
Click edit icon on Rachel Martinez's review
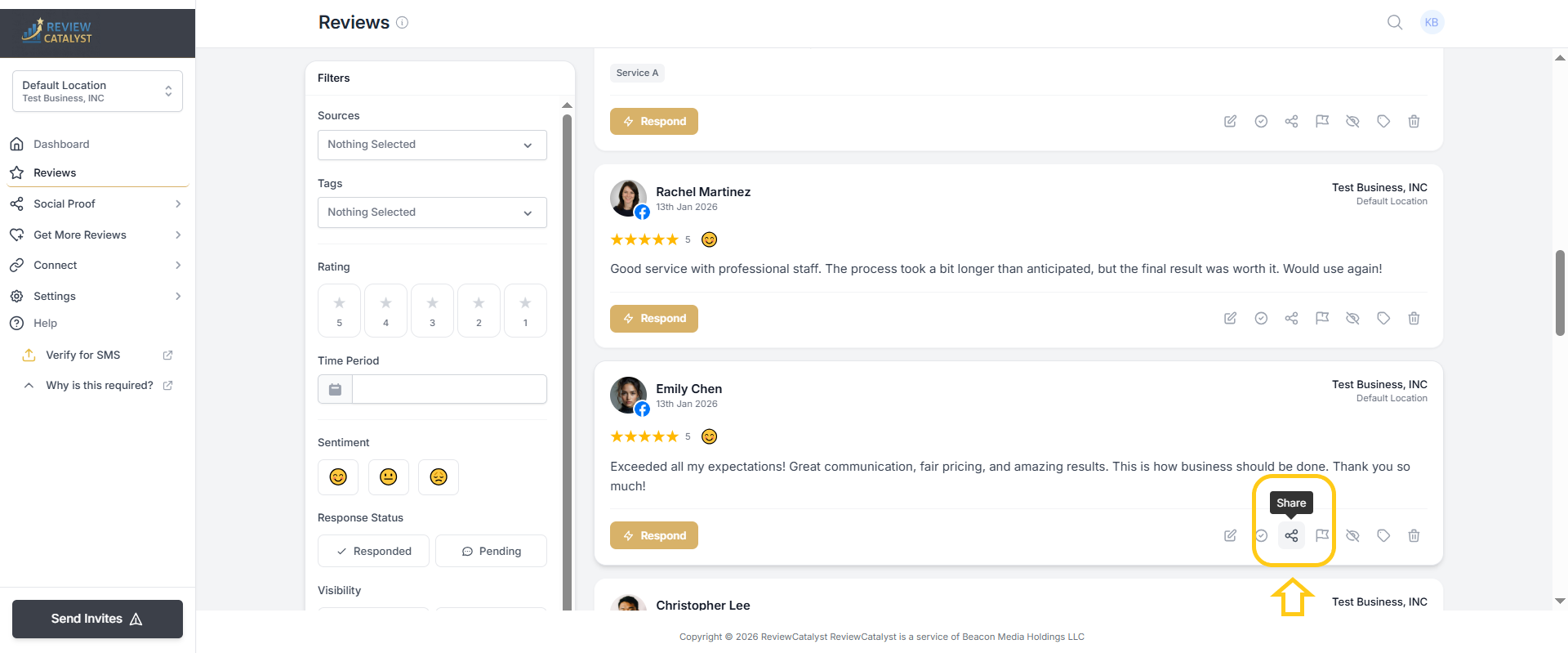point(1230,318)
